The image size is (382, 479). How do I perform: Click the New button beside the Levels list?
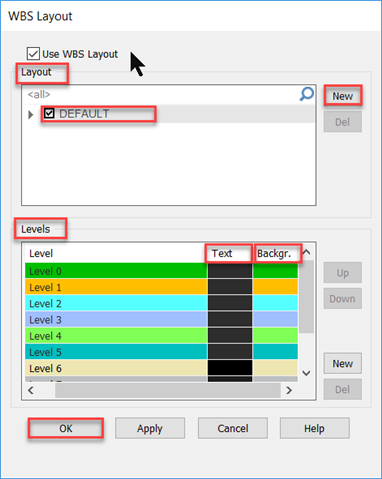click(343, 363)
